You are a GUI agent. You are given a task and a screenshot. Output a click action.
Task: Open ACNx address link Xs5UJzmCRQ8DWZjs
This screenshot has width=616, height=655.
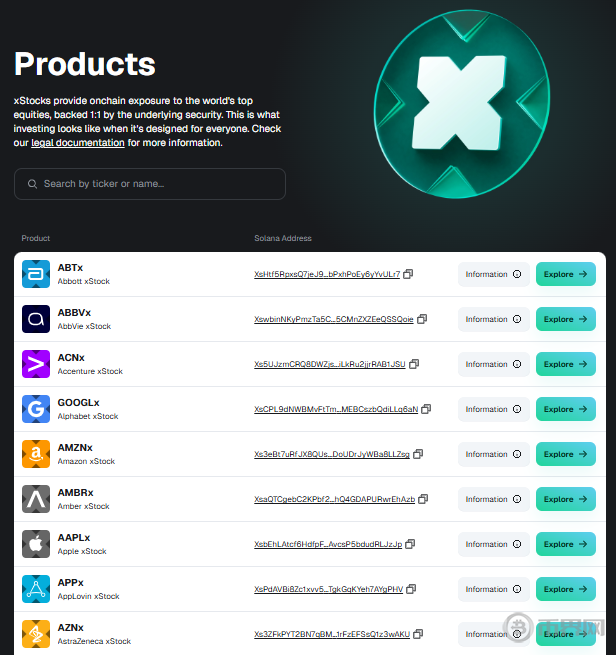click(x=330, y=364)
